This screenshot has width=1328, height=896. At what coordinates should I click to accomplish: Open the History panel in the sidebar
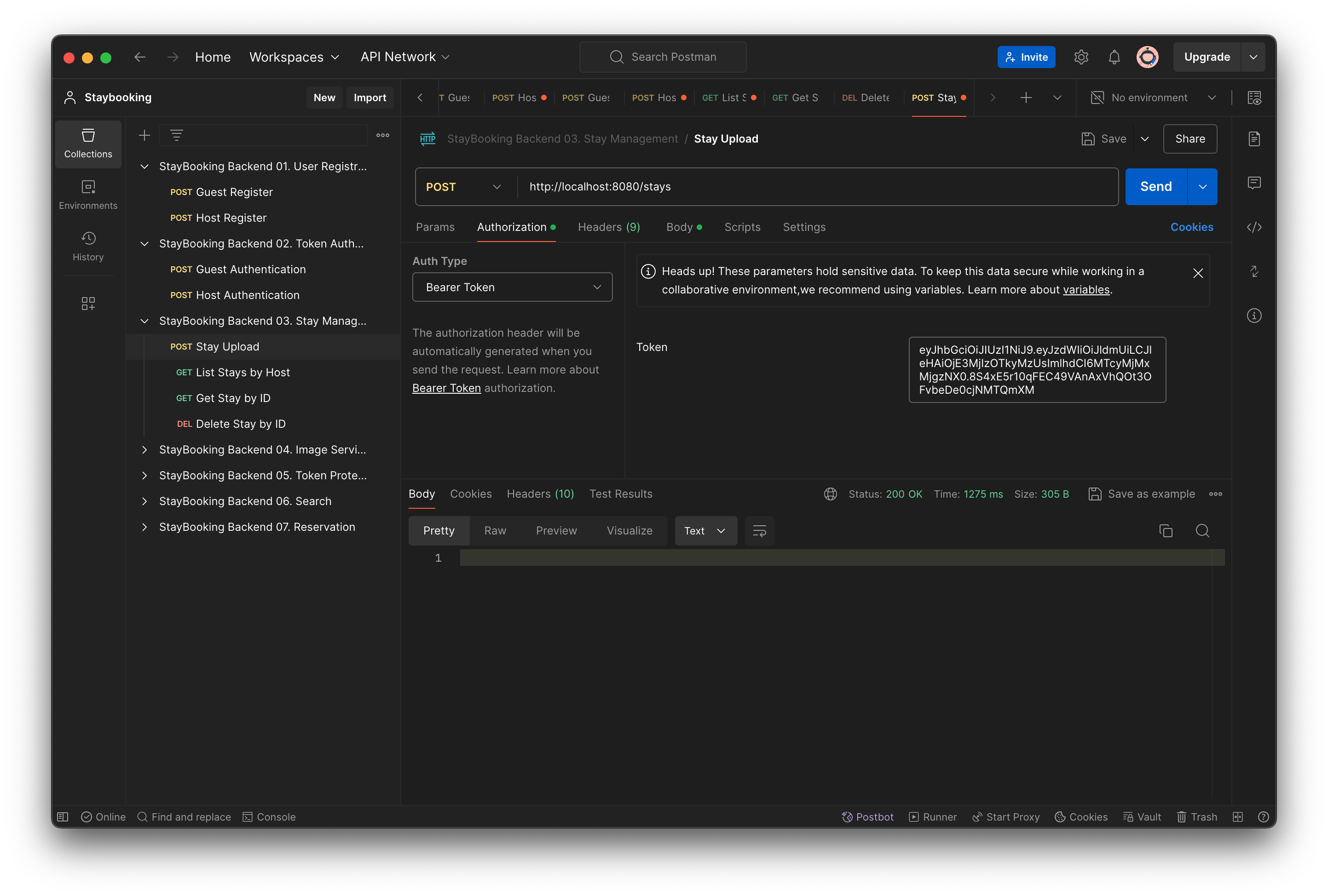click(88, 246)
